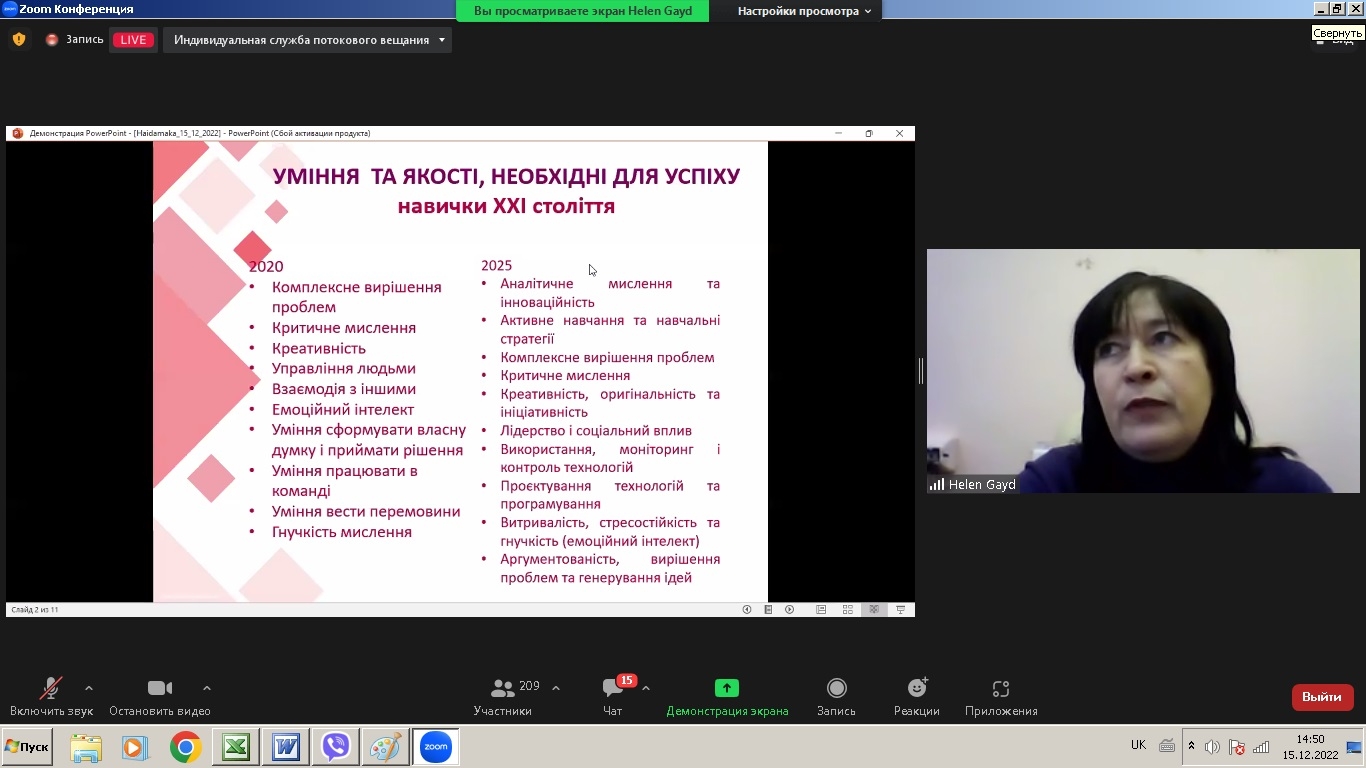The height and width of the screenshot is (768, 1366).
Task: Click the Критичне мислення bullet under 2020
Action: click(344, 328)
